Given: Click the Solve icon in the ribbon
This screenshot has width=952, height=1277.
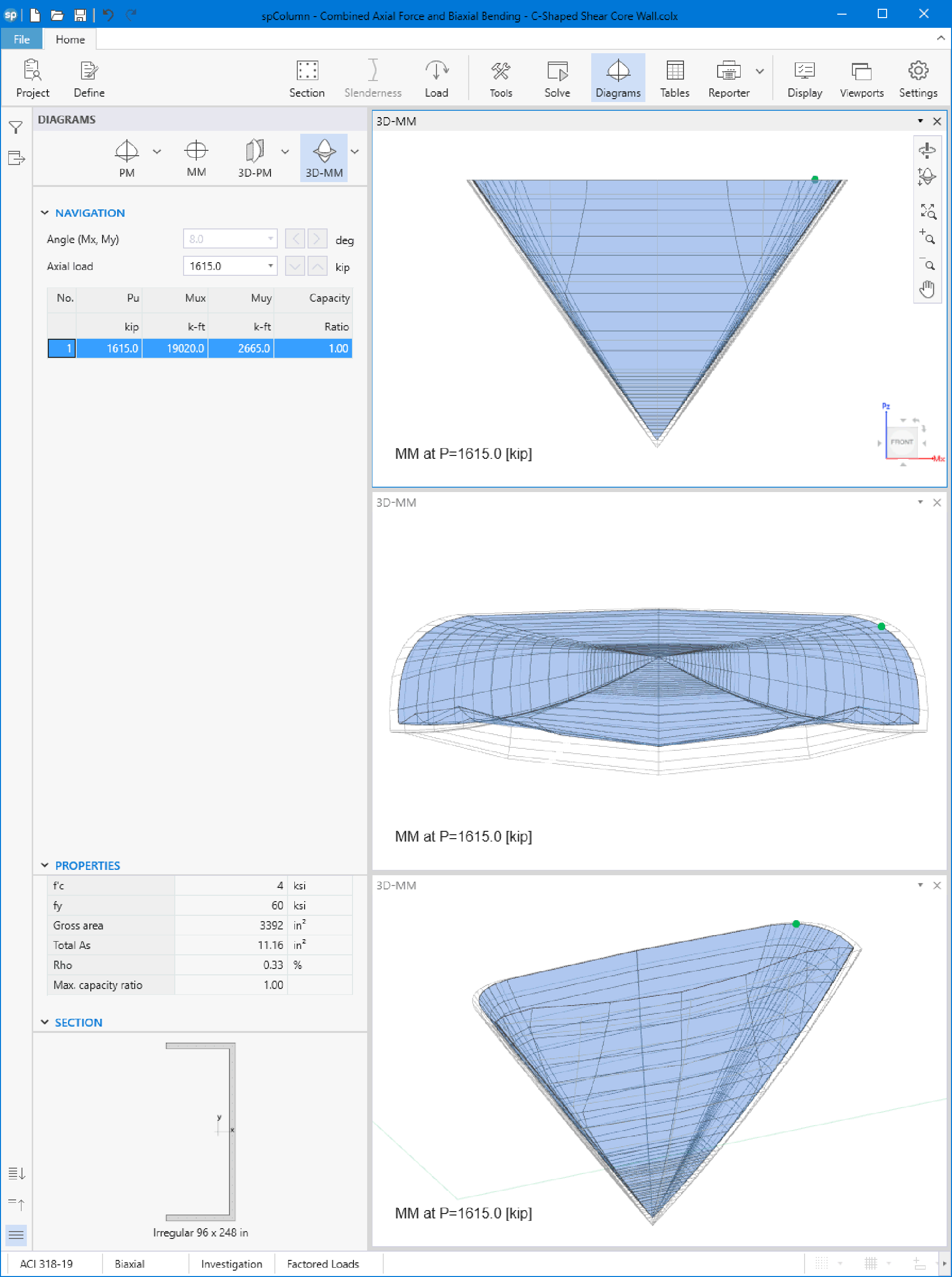Looking at the screenshot, I should coord(557,79).
